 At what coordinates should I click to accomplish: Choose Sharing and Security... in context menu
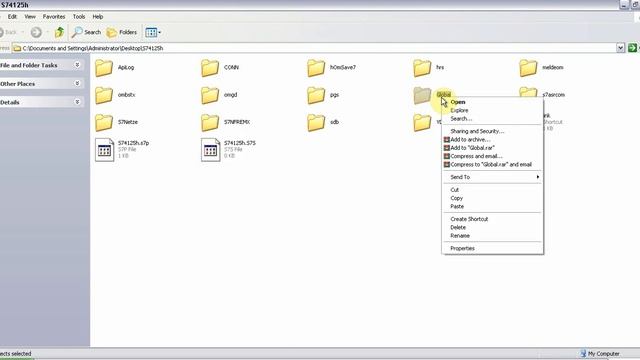pos(492,131)
